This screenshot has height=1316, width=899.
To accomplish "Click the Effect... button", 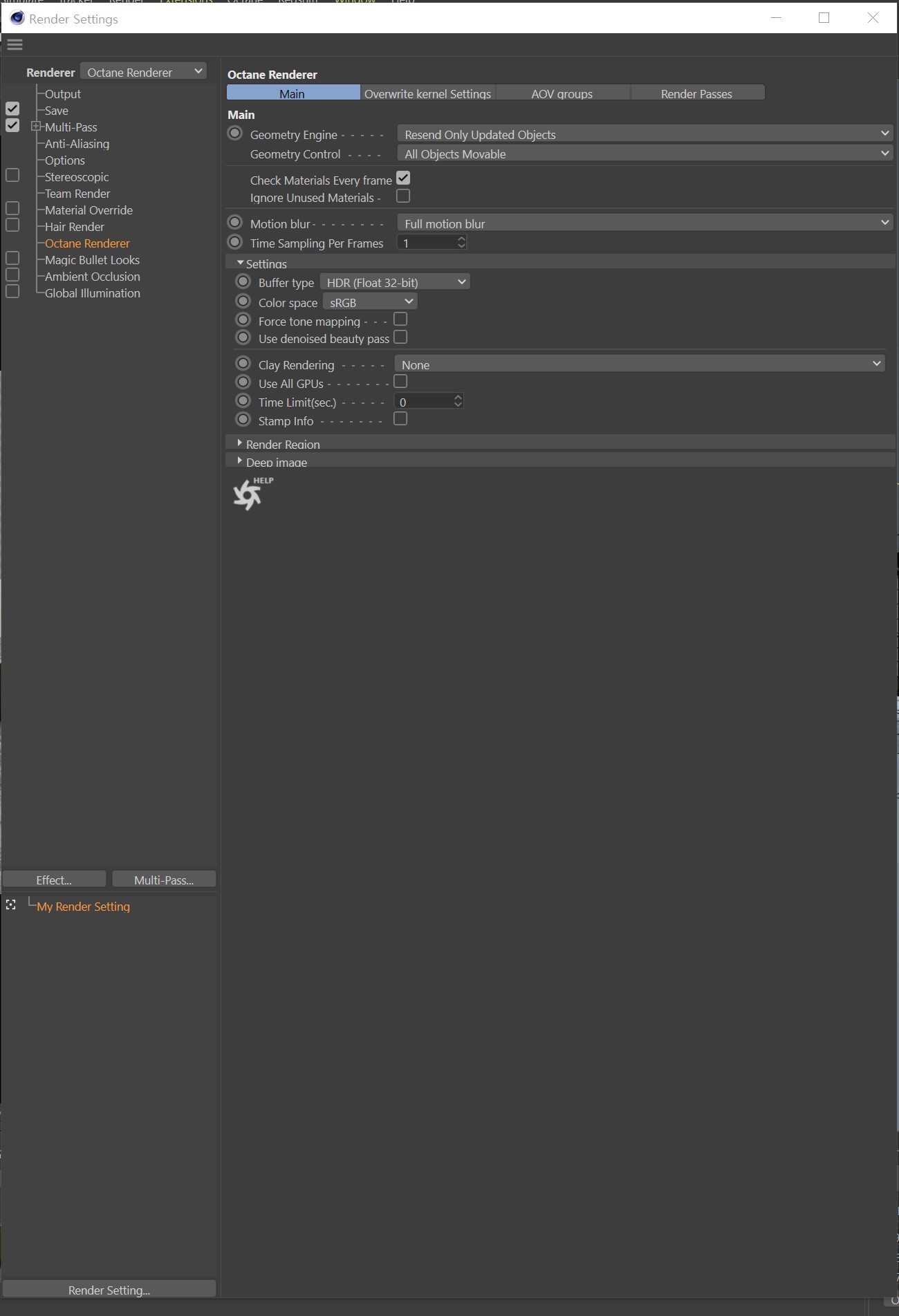I will pyautogui.click(x=54, y=880).
